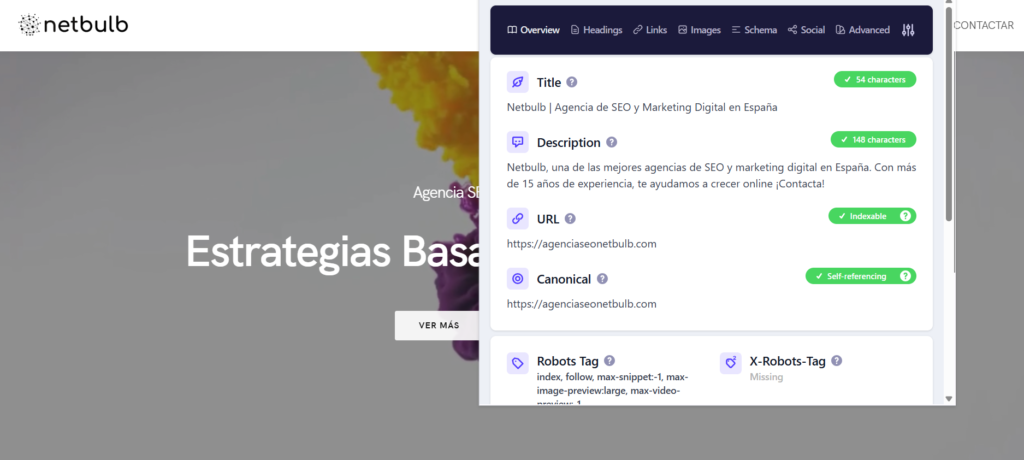This screenshot has height=460, width=1024.
Task: Switch to the Images tab
Action: (x=699, y=30)
